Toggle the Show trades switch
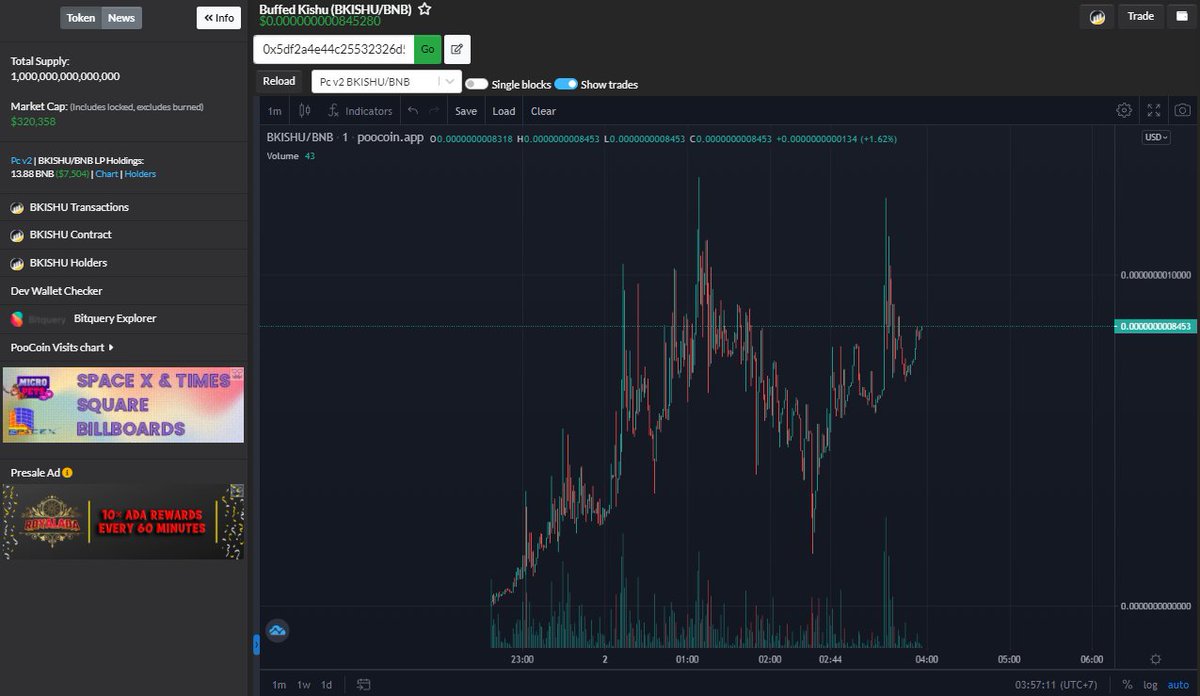The image size is (1200, 696). [566, 85]
